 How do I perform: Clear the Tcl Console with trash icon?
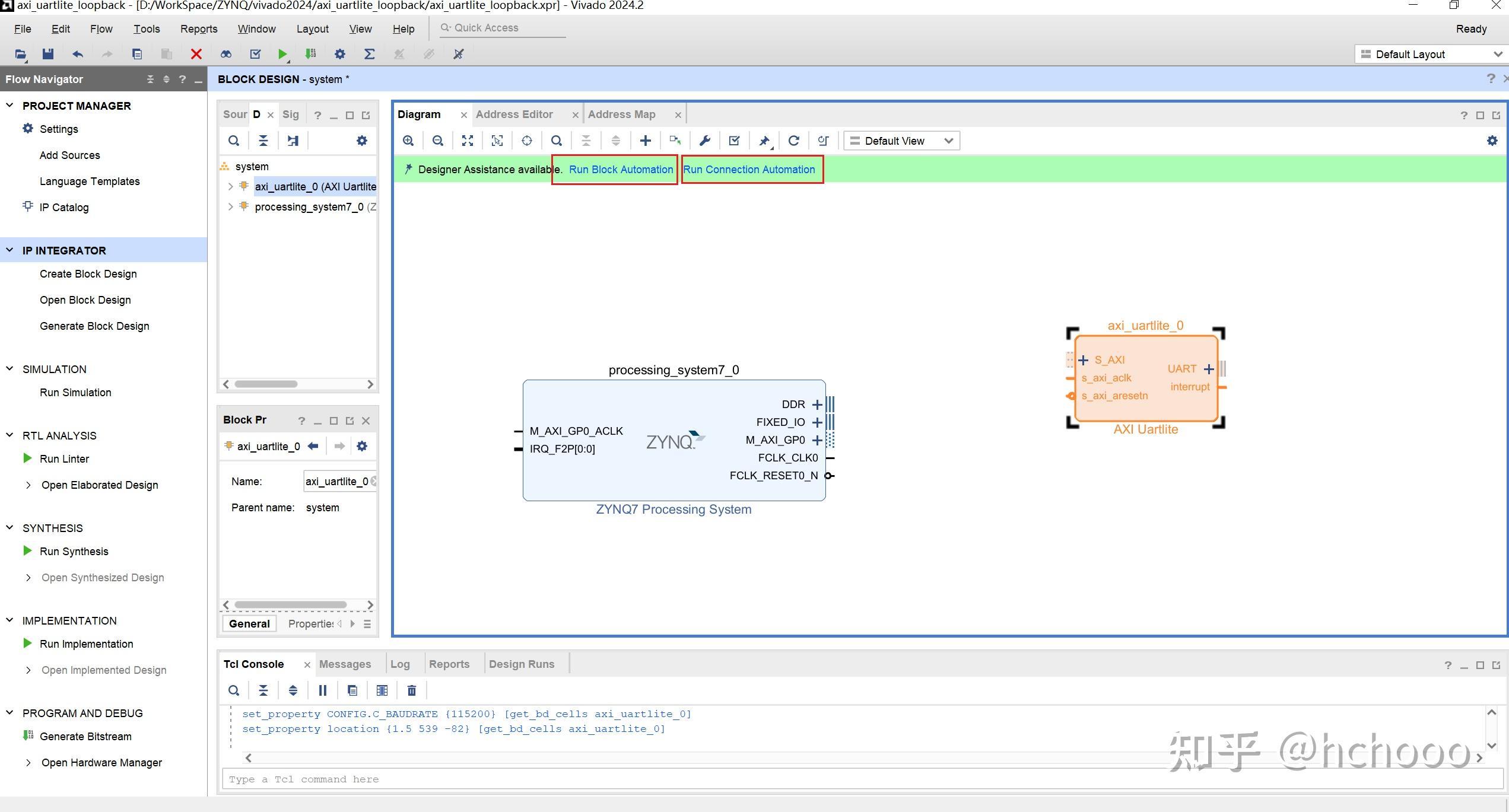click(412, 690)
